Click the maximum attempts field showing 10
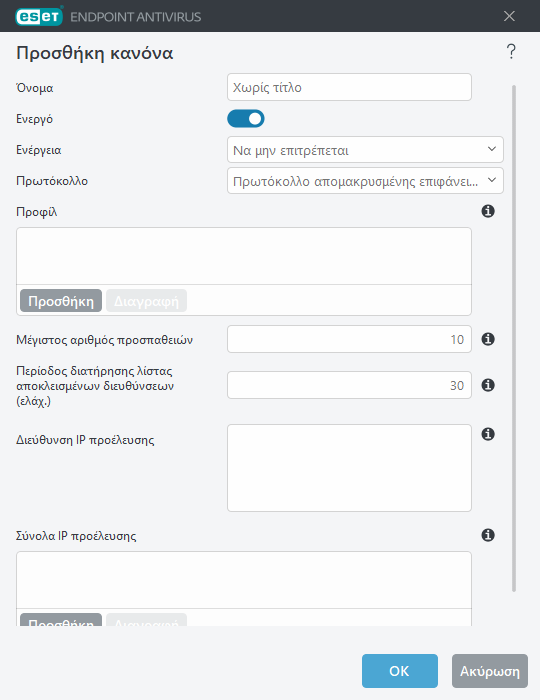Screen dimensions: 540x700 tap(349, 339)
